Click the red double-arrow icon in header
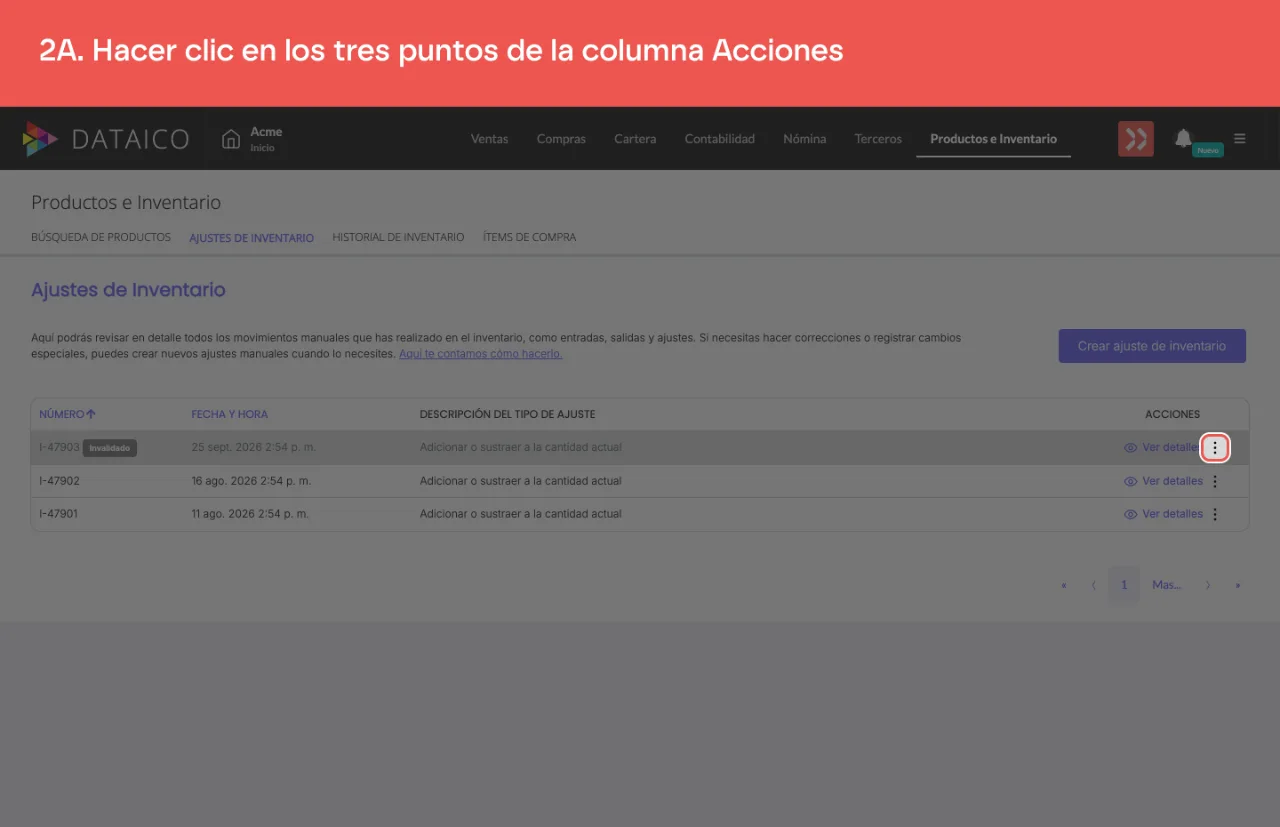This screenshot has width=1280, height=827. point(1136,139)
